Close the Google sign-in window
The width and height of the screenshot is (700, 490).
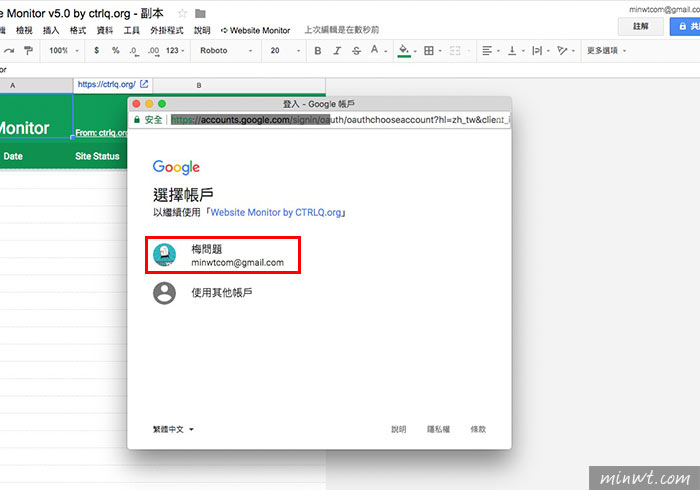[137, 104]
